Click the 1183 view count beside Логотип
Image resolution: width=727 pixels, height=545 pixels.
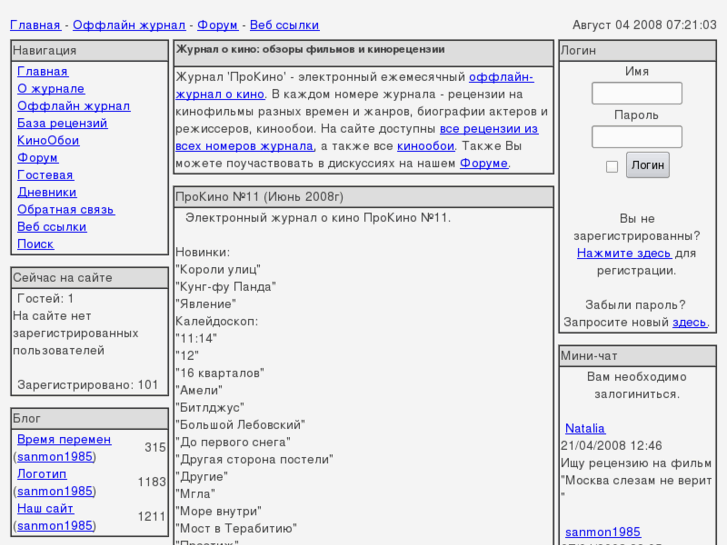(152, 482)
